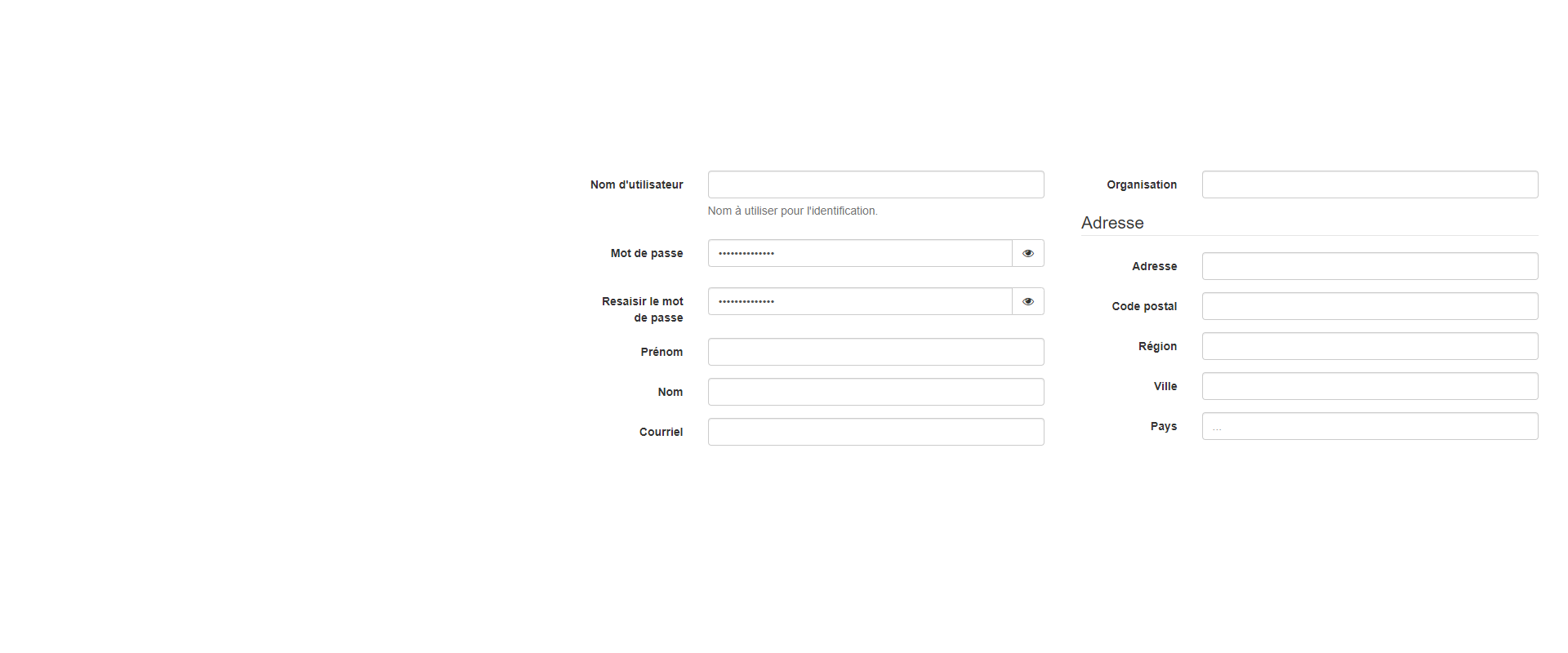This screenshot has height=653, width=1568.
Task: Select the Resaisir le mot de passe field
Action: pos(859,301)
